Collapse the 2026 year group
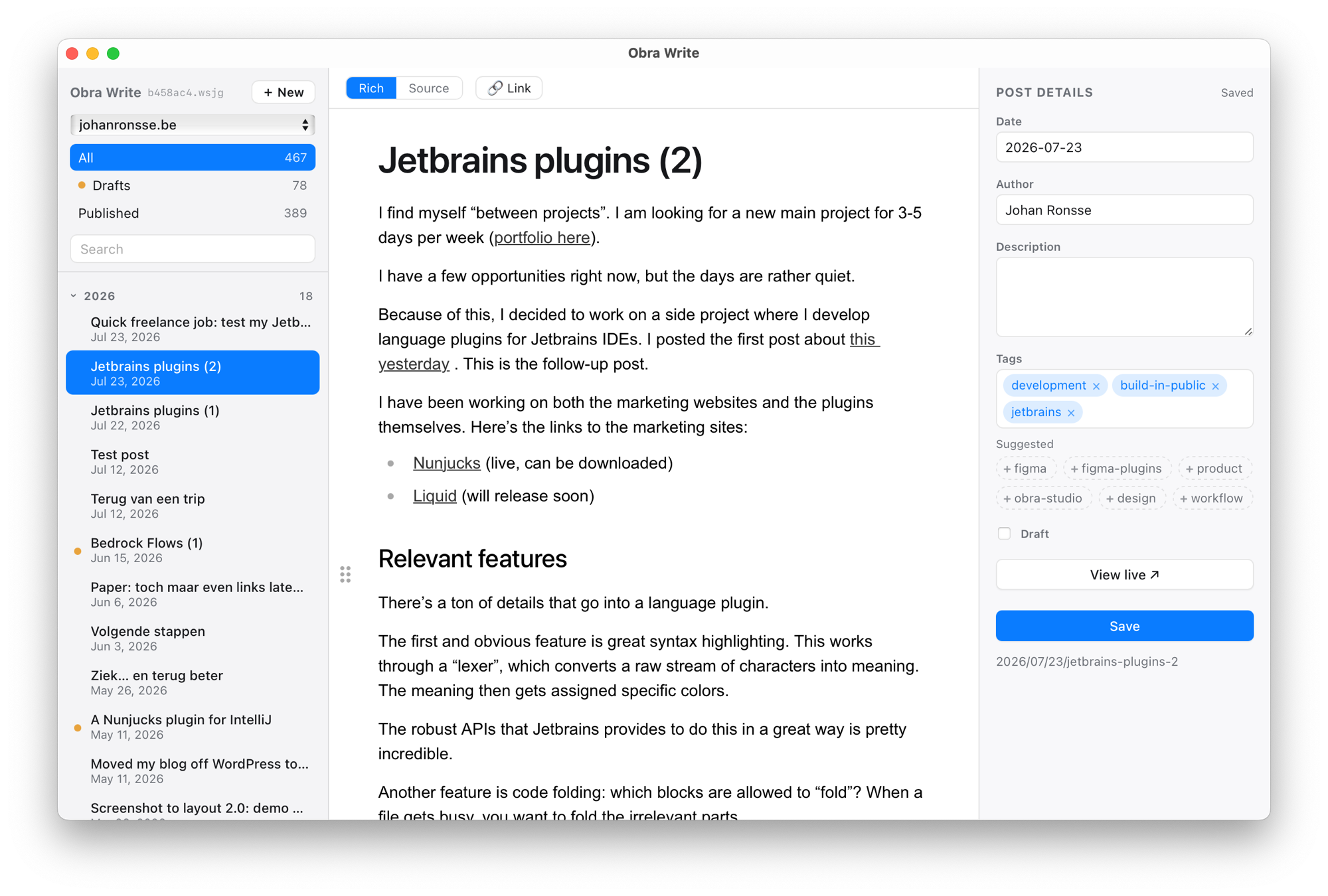Viewport: 1328px width, 896px height. (x=74, y=296)
